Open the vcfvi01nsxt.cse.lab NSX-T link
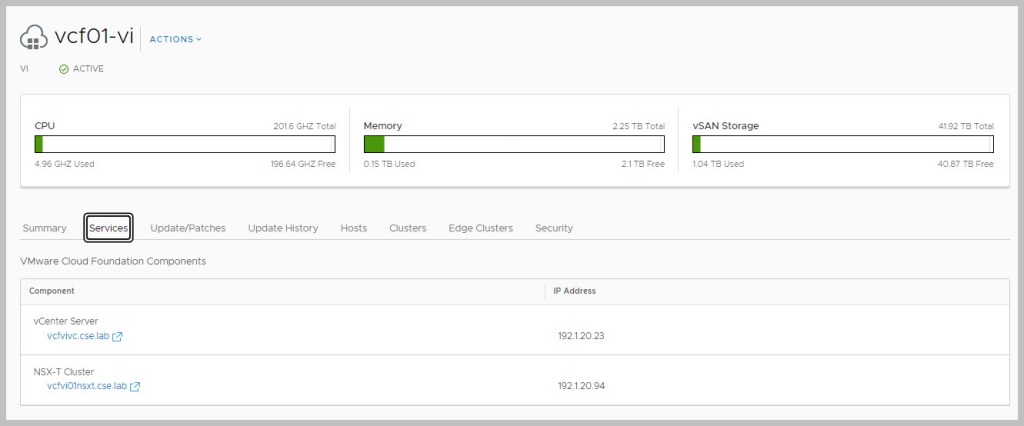This screenshot has width=1024, height=426. click(87, 386)
